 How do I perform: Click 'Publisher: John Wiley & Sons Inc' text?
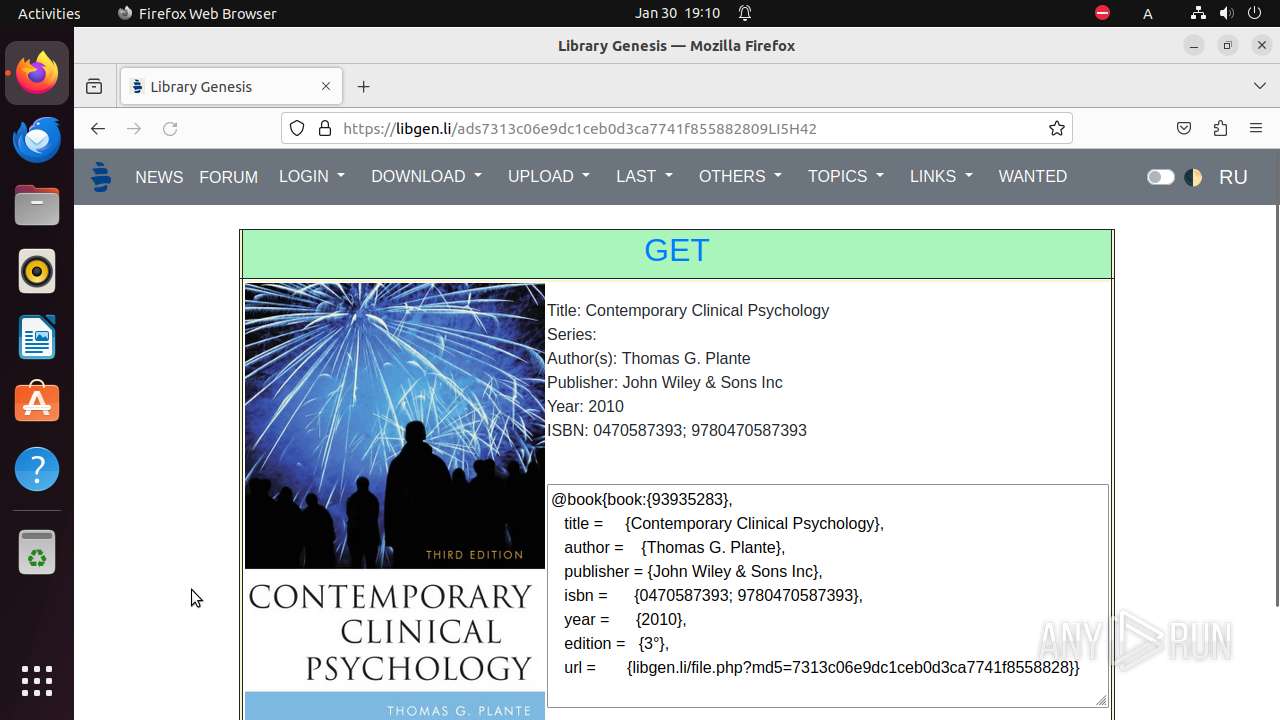point(665,382)
